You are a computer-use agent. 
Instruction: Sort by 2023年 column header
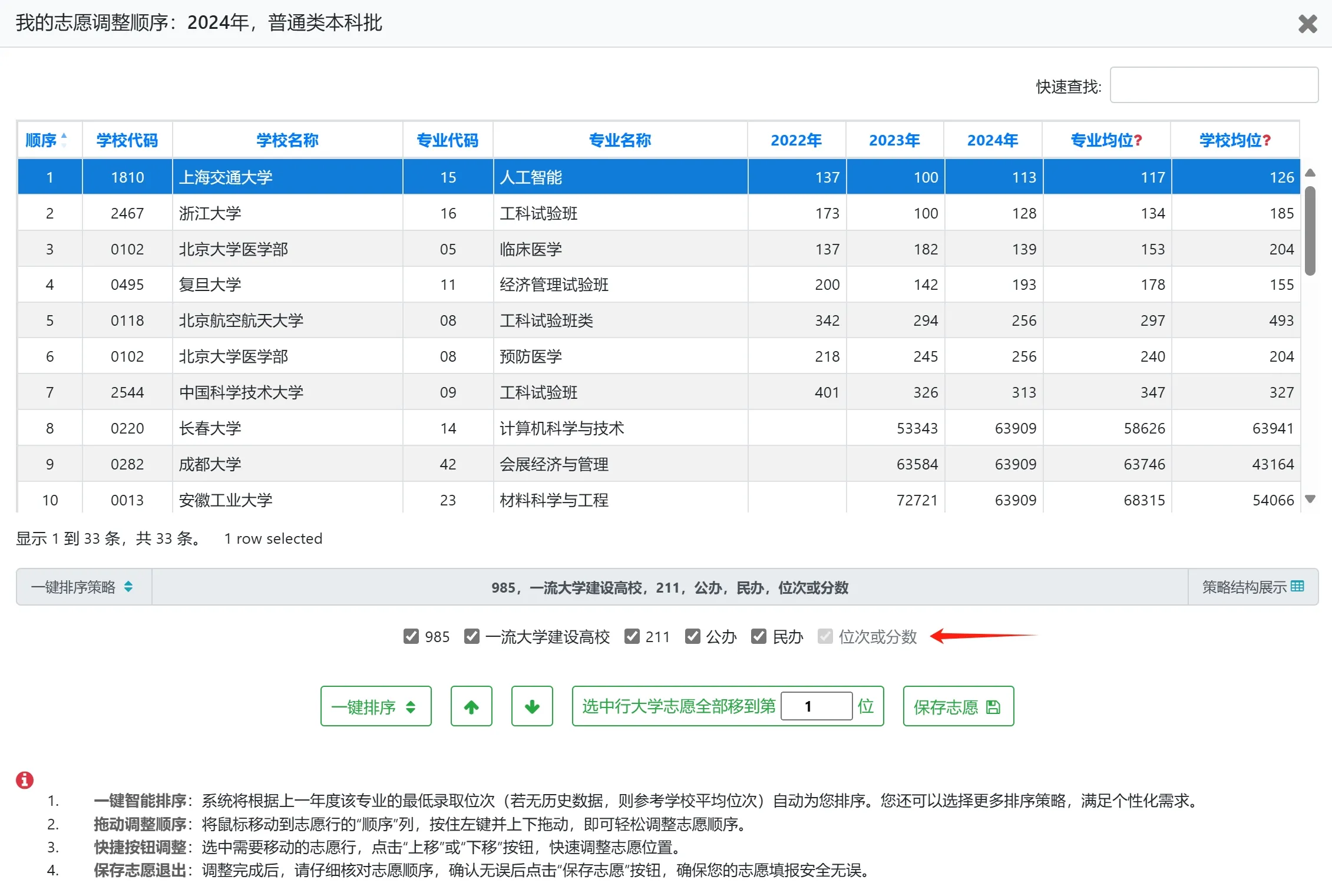(895, 140)
